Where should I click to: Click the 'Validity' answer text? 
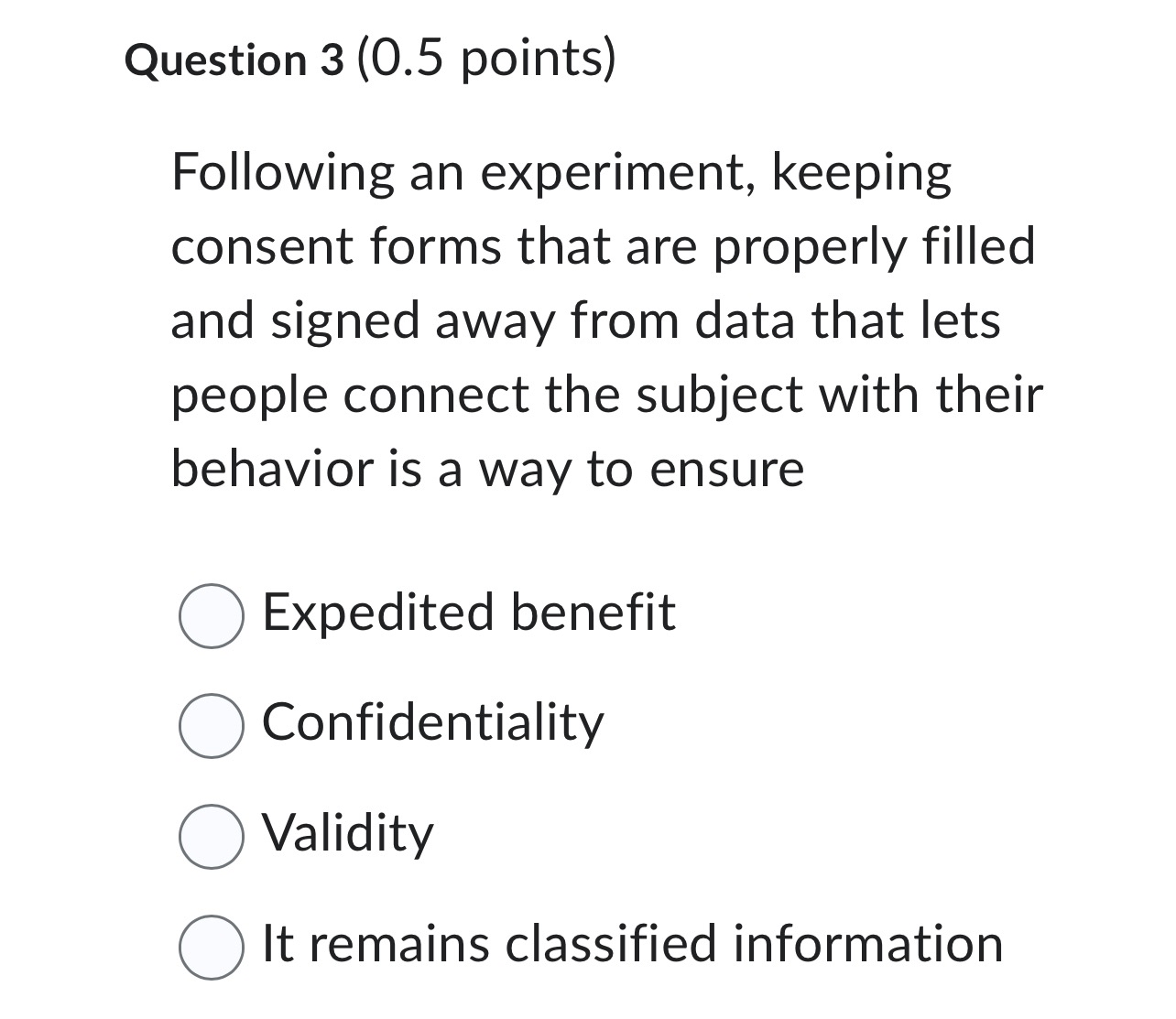346,835
